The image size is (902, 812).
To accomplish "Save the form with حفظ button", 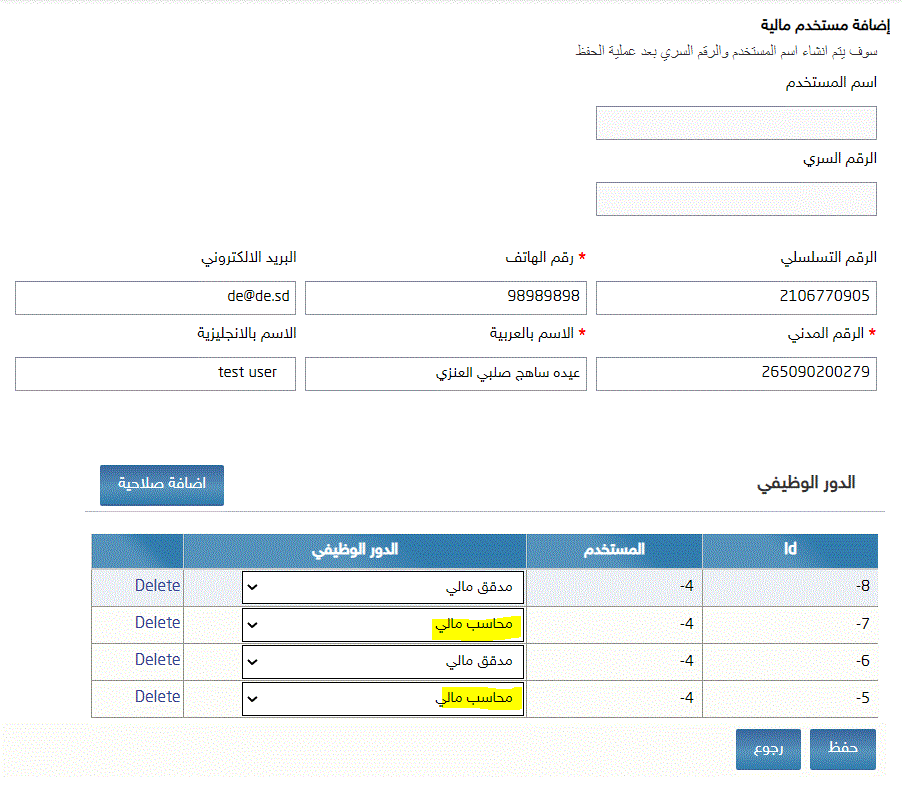I will pos(843,749).
